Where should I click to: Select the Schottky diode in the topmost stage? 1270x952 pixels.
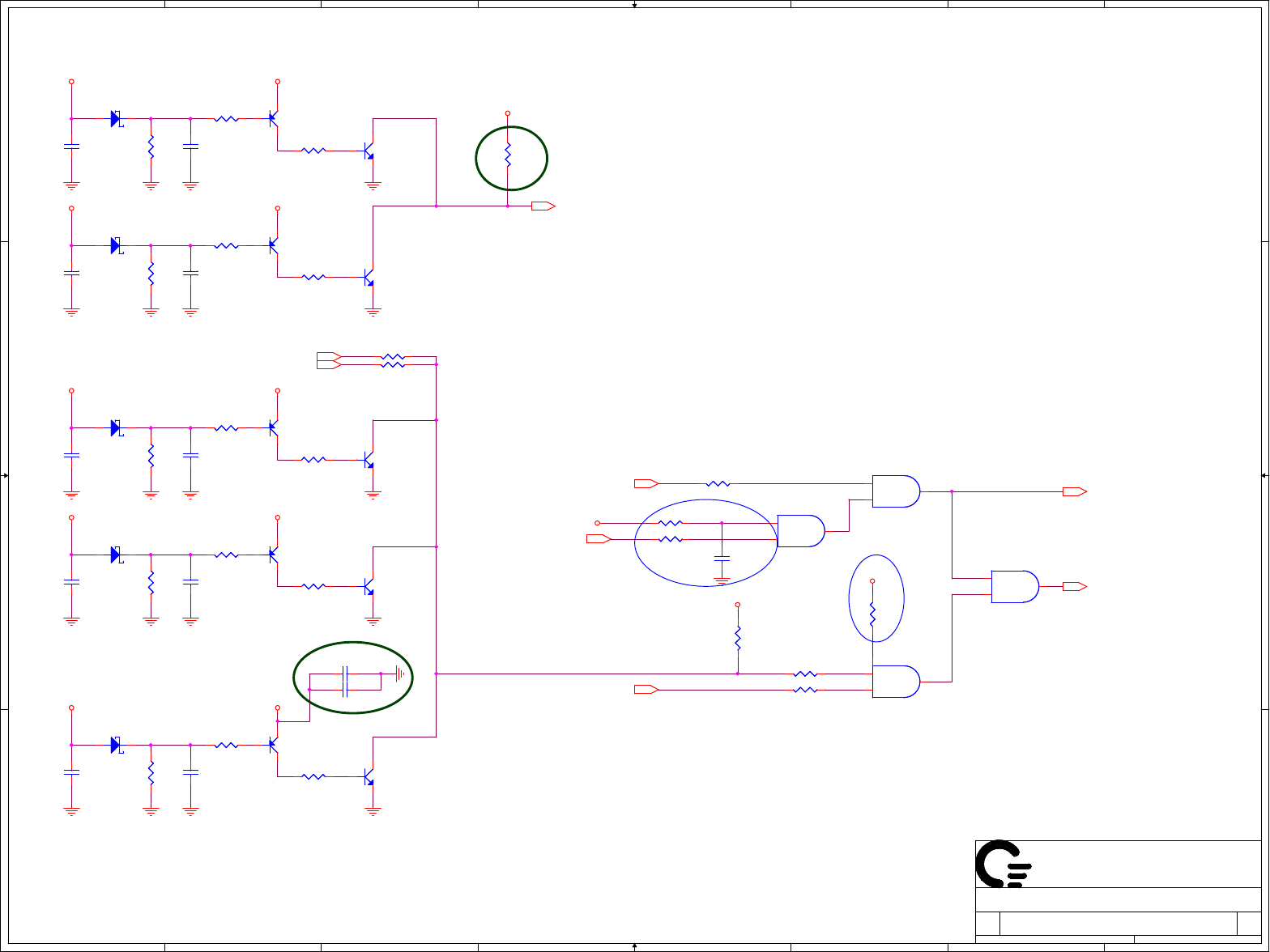click(x=116, y=118)
